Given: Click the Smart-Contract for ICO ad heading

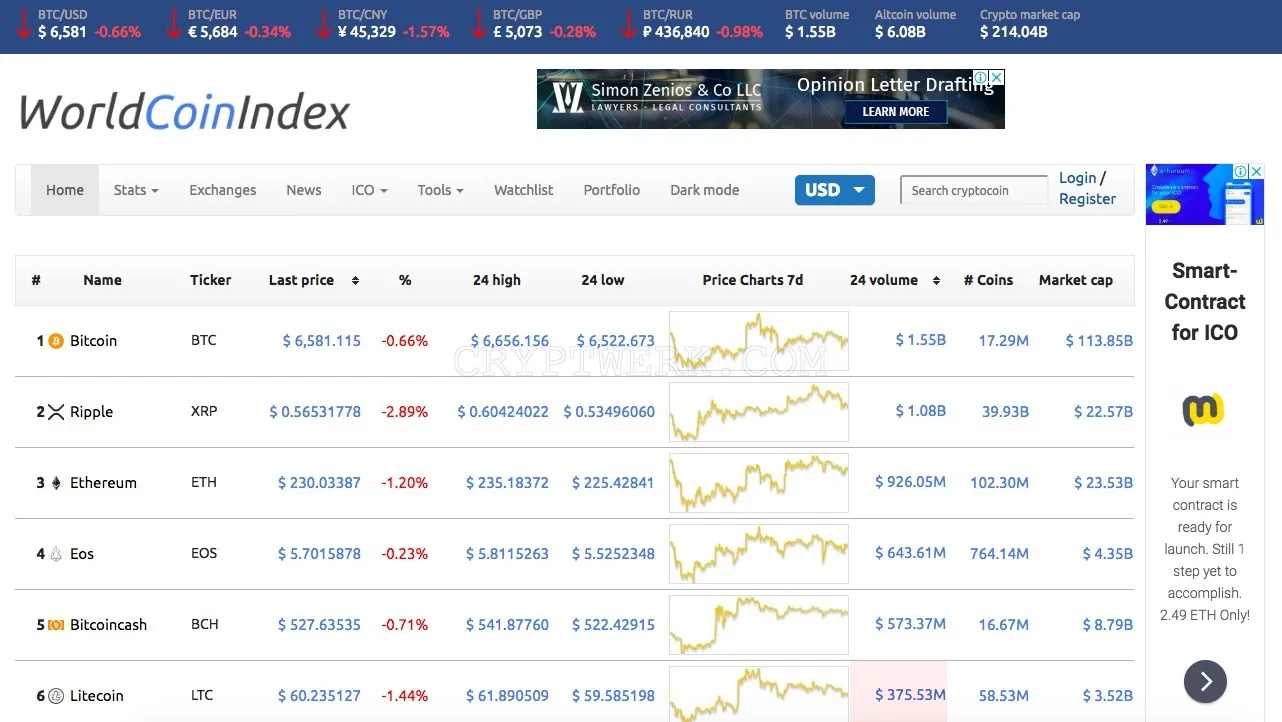Looking at the screenshot, I should 1205,302.
